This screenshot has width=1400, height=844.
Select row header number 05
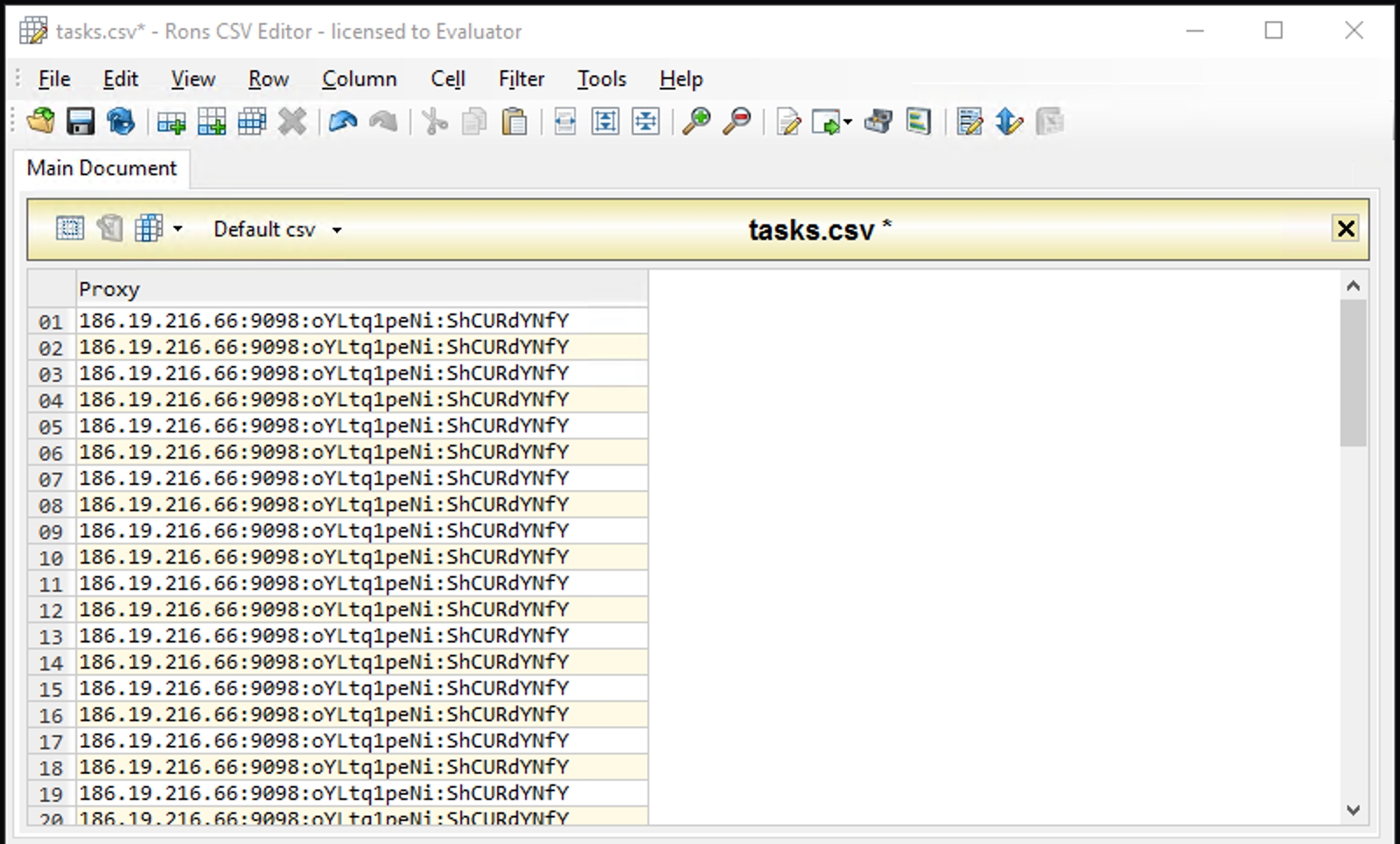coord(51,426)
